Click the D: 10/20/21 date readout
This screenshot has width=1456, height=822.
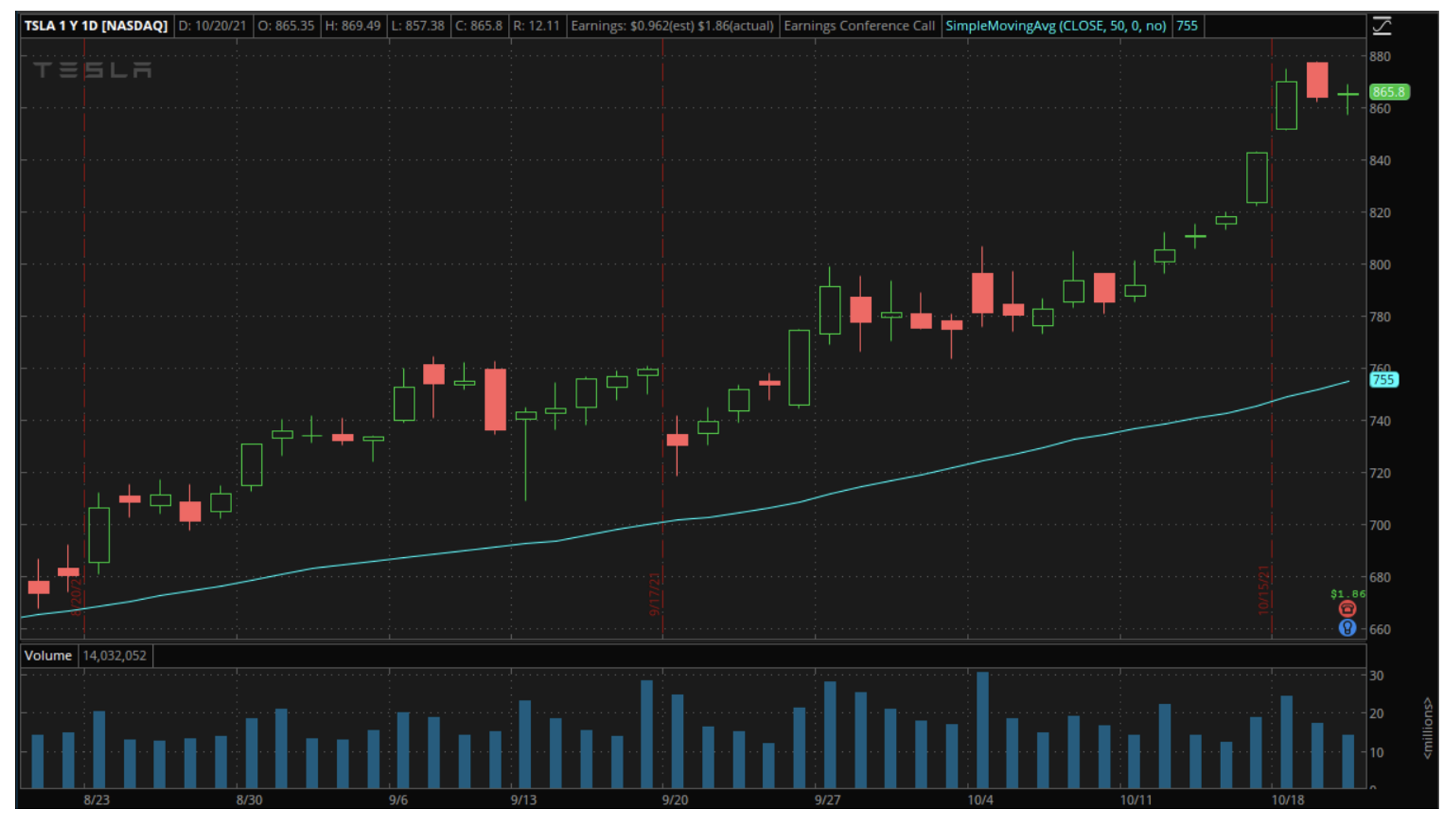pos(212,26)
